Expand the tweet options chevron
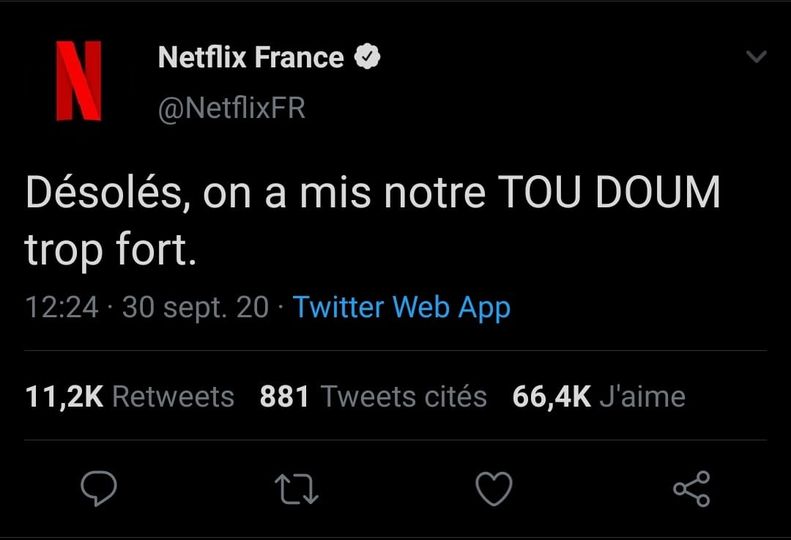 pyautogui.click(x=757, y=57)
